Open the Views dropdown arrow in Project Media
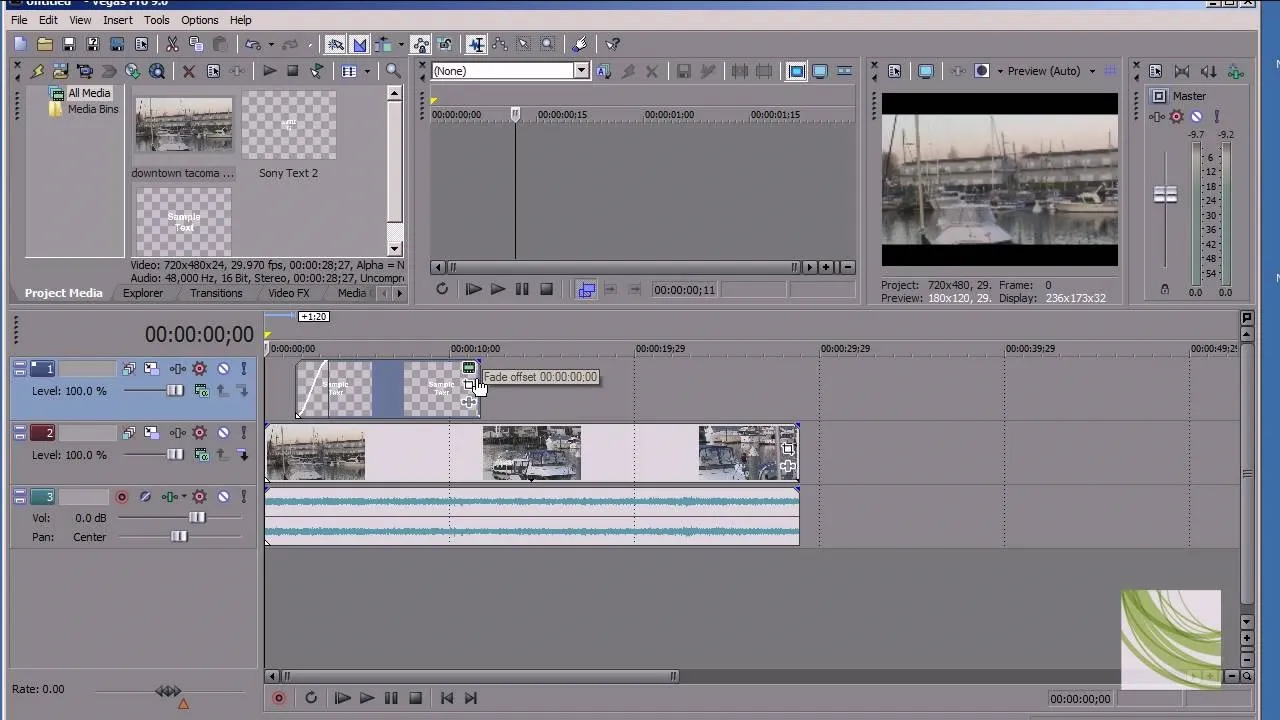 tap(367, 71)
